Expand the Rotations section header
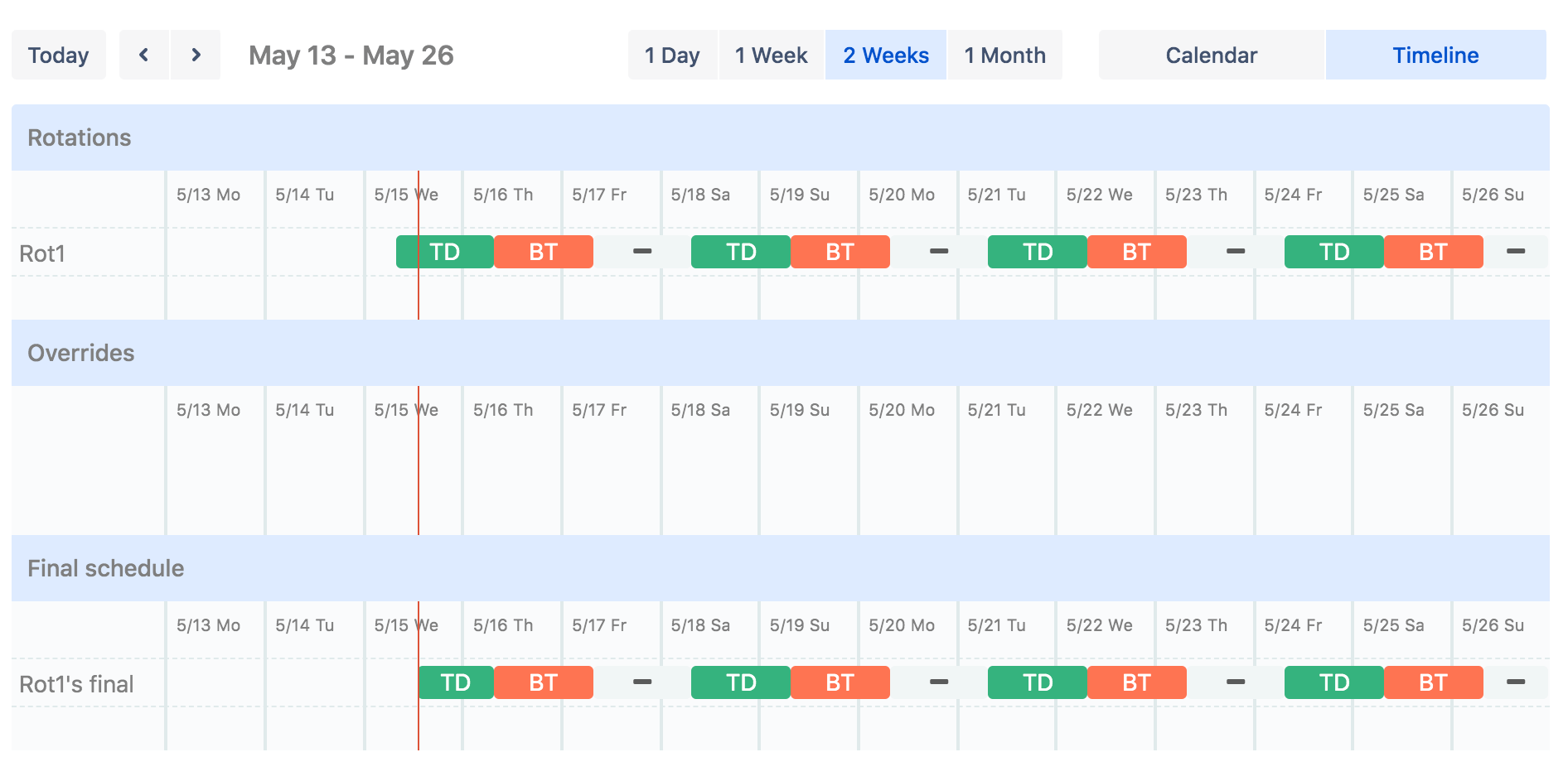1568x757 pixels. [80, 137]
